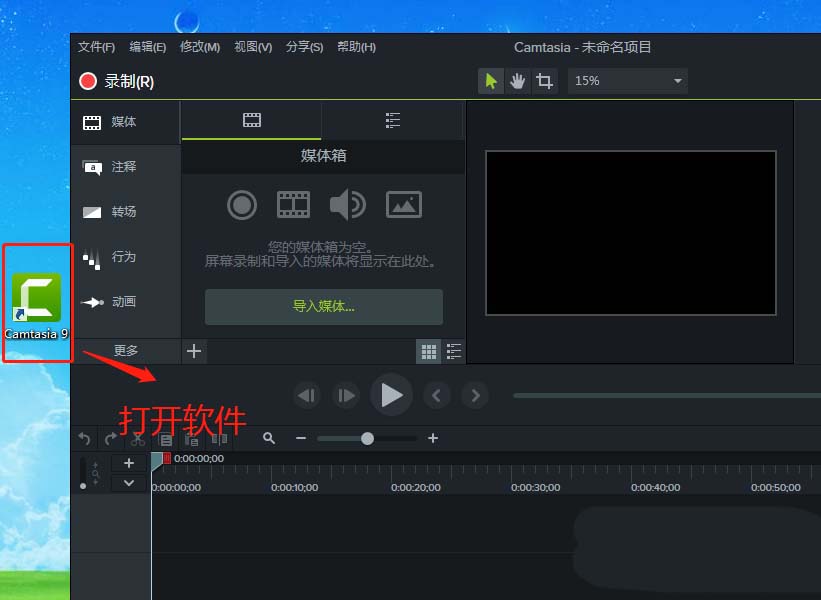Redo the last action
This screenshot has width=821, height=600.
coord(111,439)
